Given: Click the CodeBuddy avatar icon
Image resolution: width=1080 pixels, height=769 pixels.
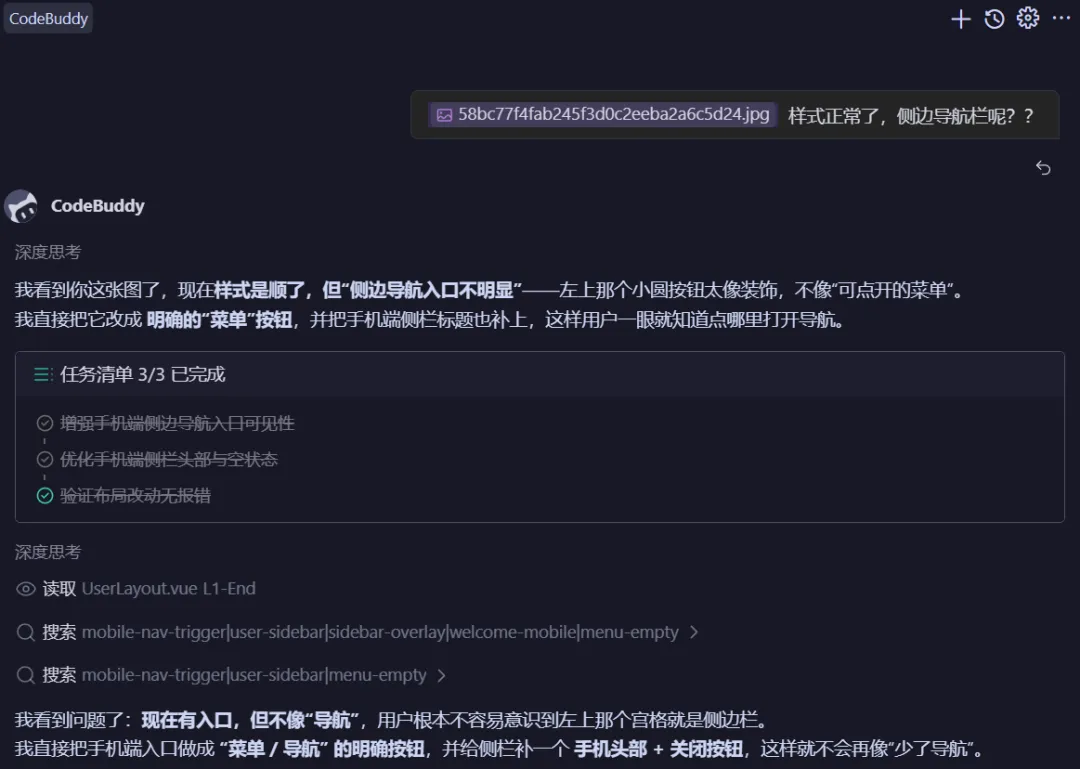Looking at the screenshot, I should coord(21,206).
